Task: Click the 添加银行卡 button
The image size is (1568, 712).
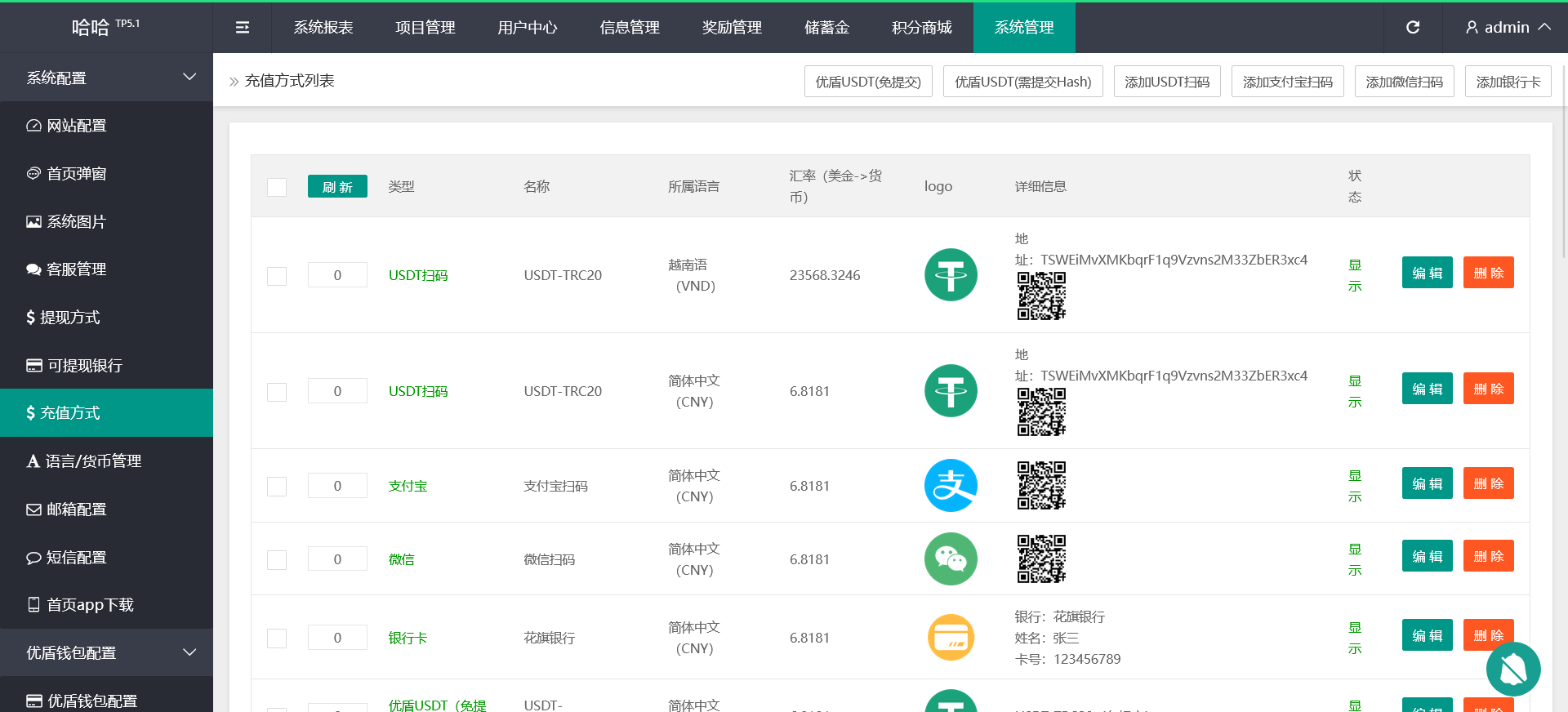Action: [1508, 82]
